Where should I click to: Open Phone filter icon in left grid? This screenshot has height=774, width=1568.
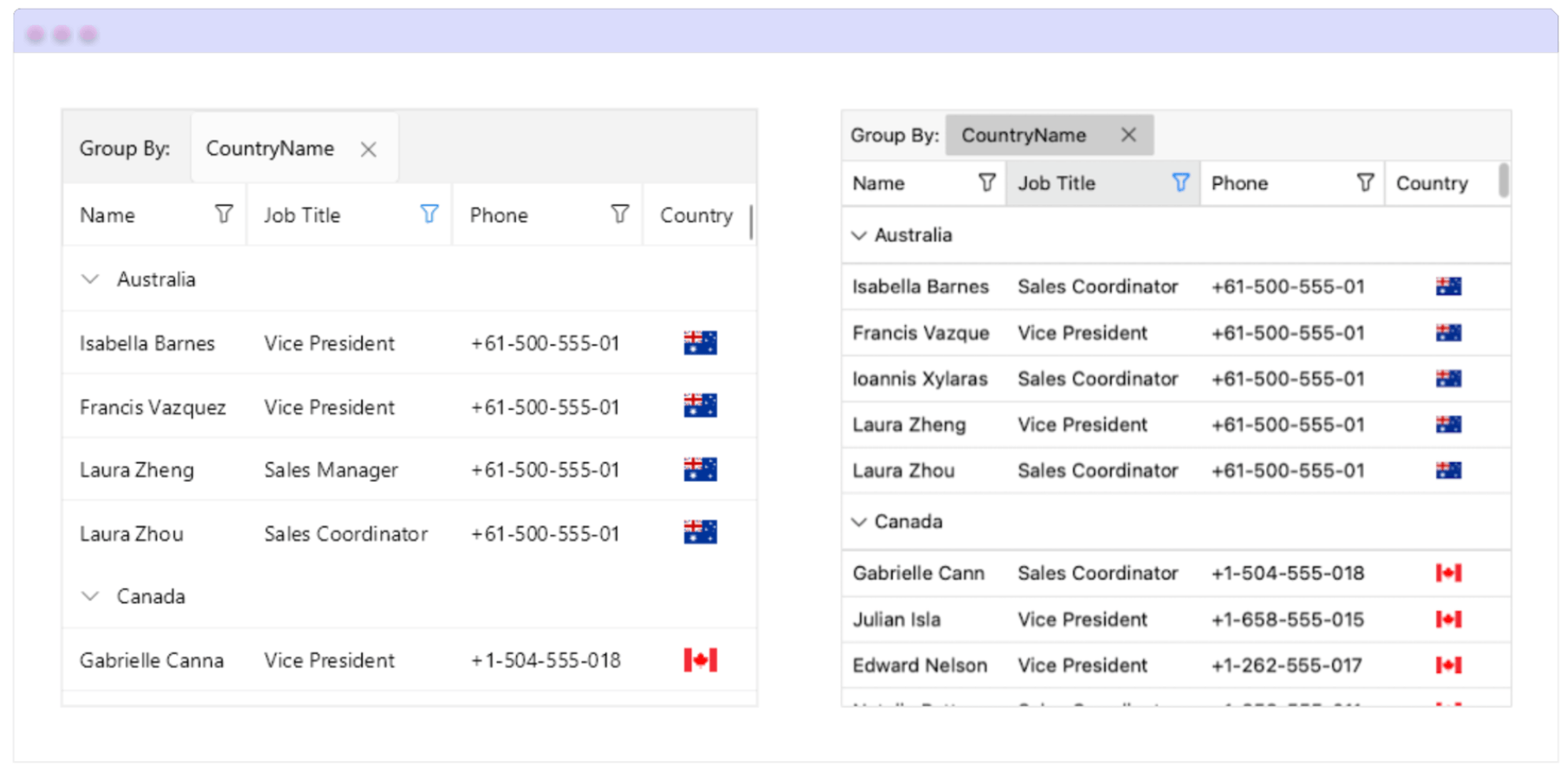(x=620, y=213)
